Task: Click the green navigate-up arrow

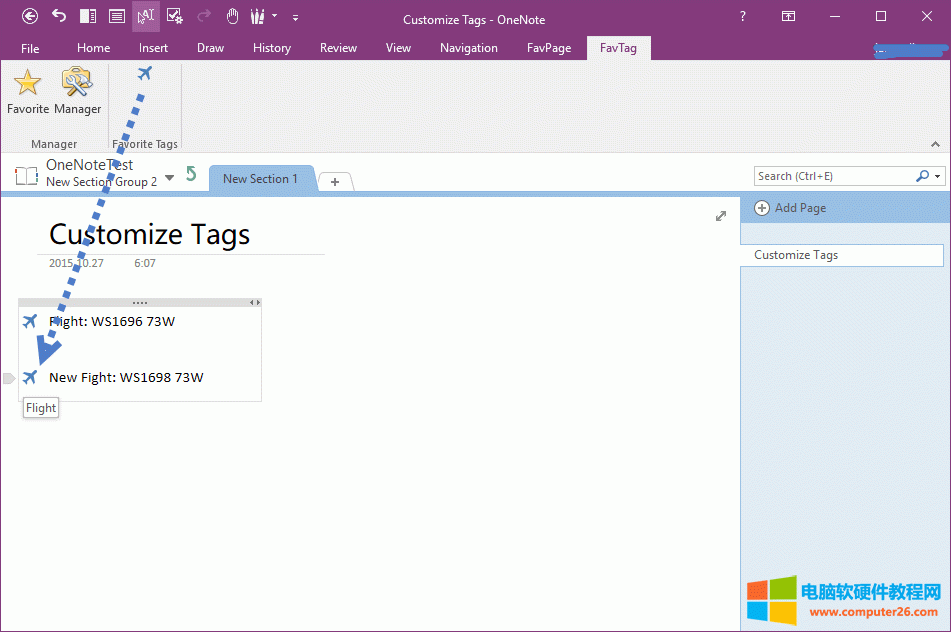Action: pyautogui.click(x=191, y=174)
